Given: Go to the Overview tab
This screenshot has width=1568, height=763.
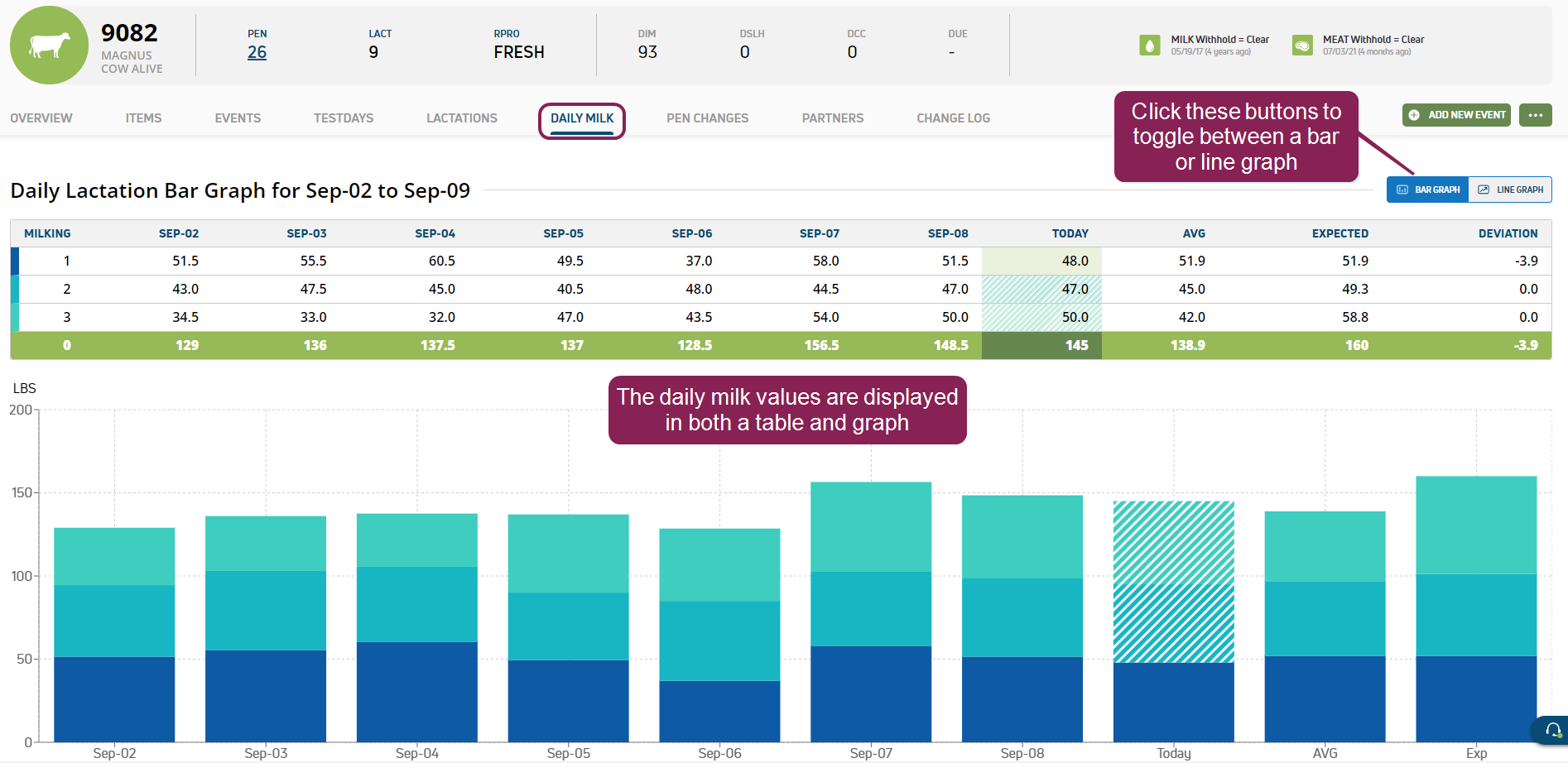Looking at the screenshot, I should point(41,118).
